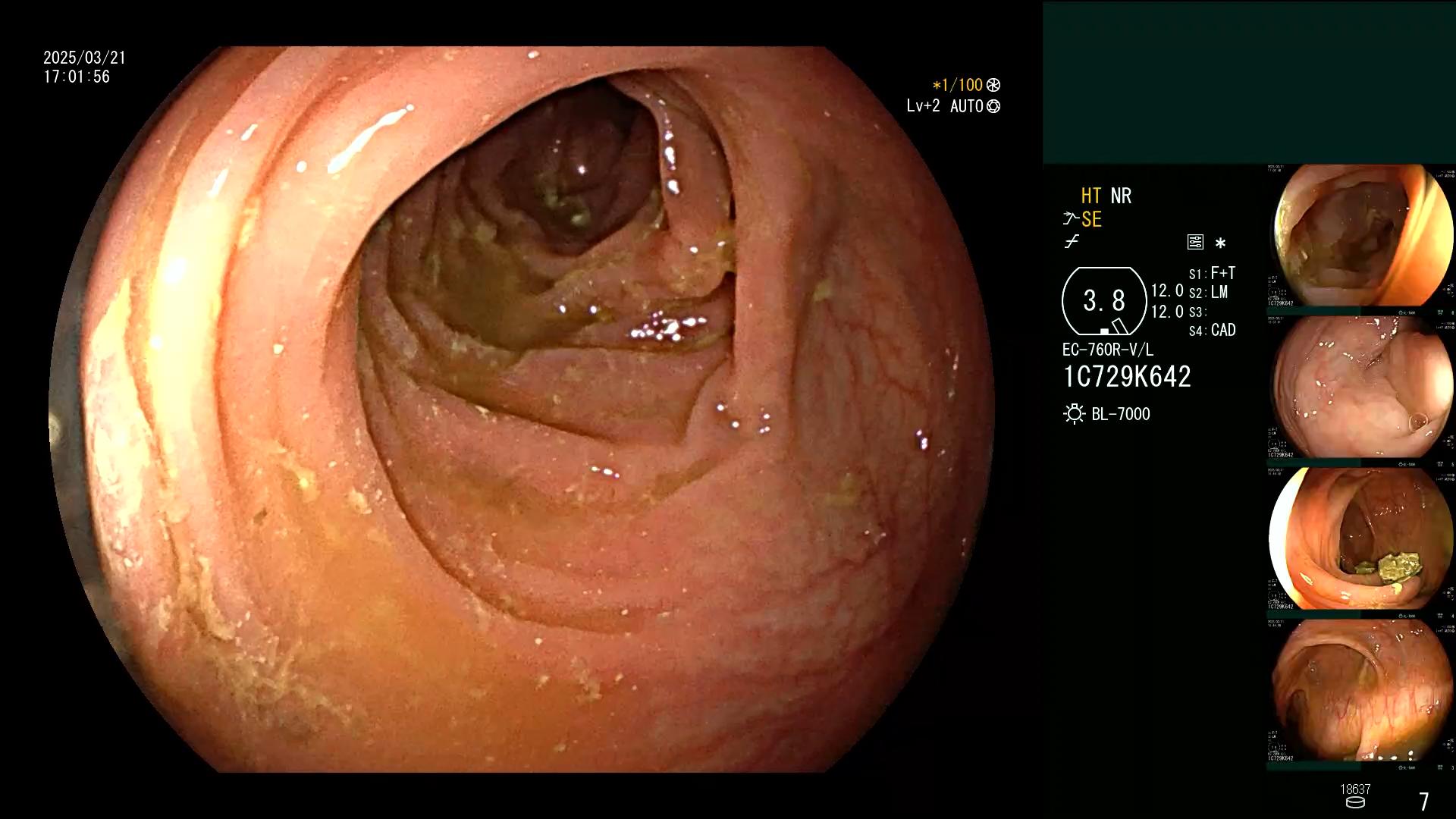Click the 18637 storage count
1456x819 pixels.
pos(1355,789)
